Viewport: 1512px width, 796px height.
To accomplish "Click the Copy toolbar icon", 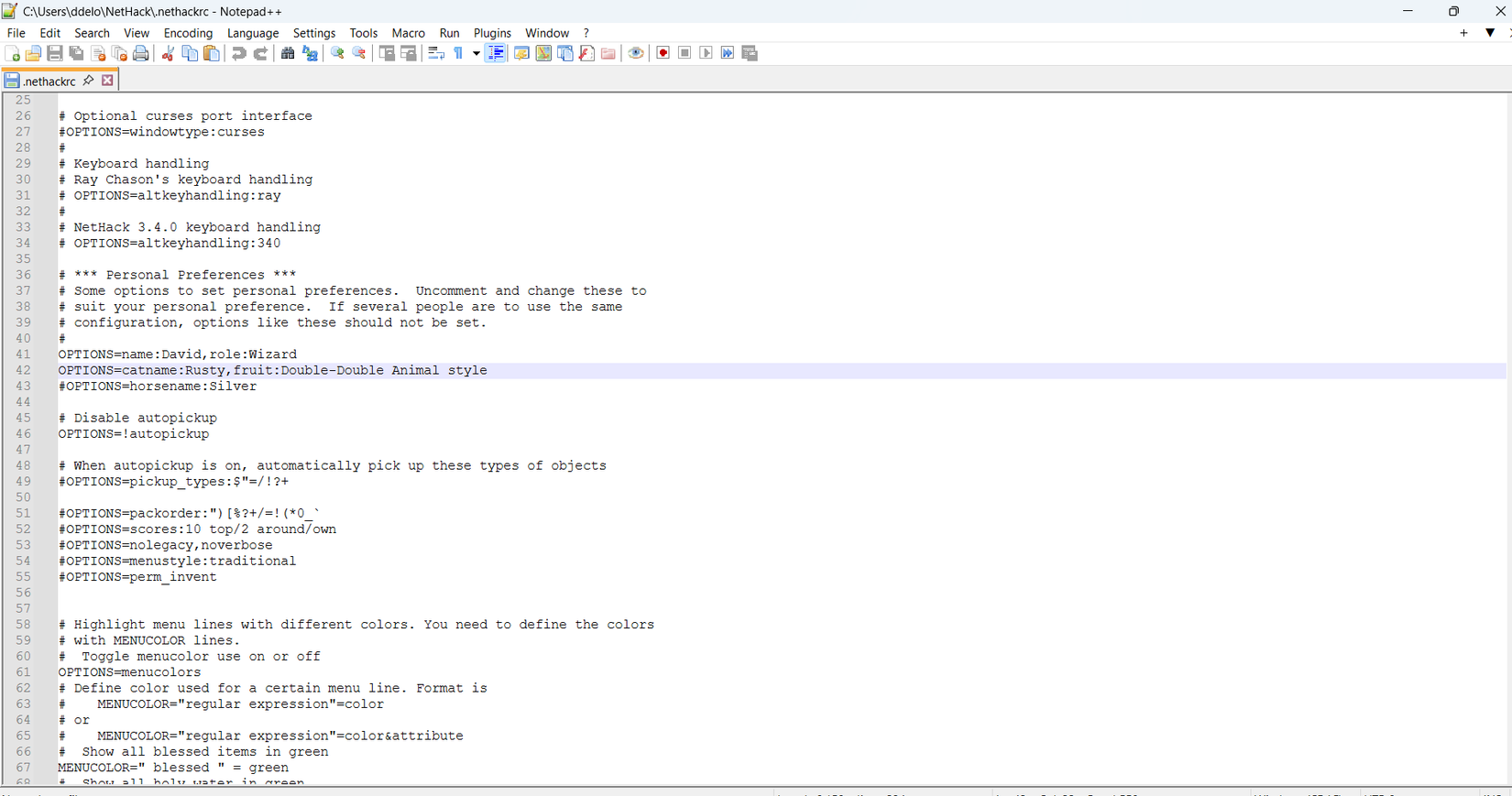I will click(x=190, y=53).
